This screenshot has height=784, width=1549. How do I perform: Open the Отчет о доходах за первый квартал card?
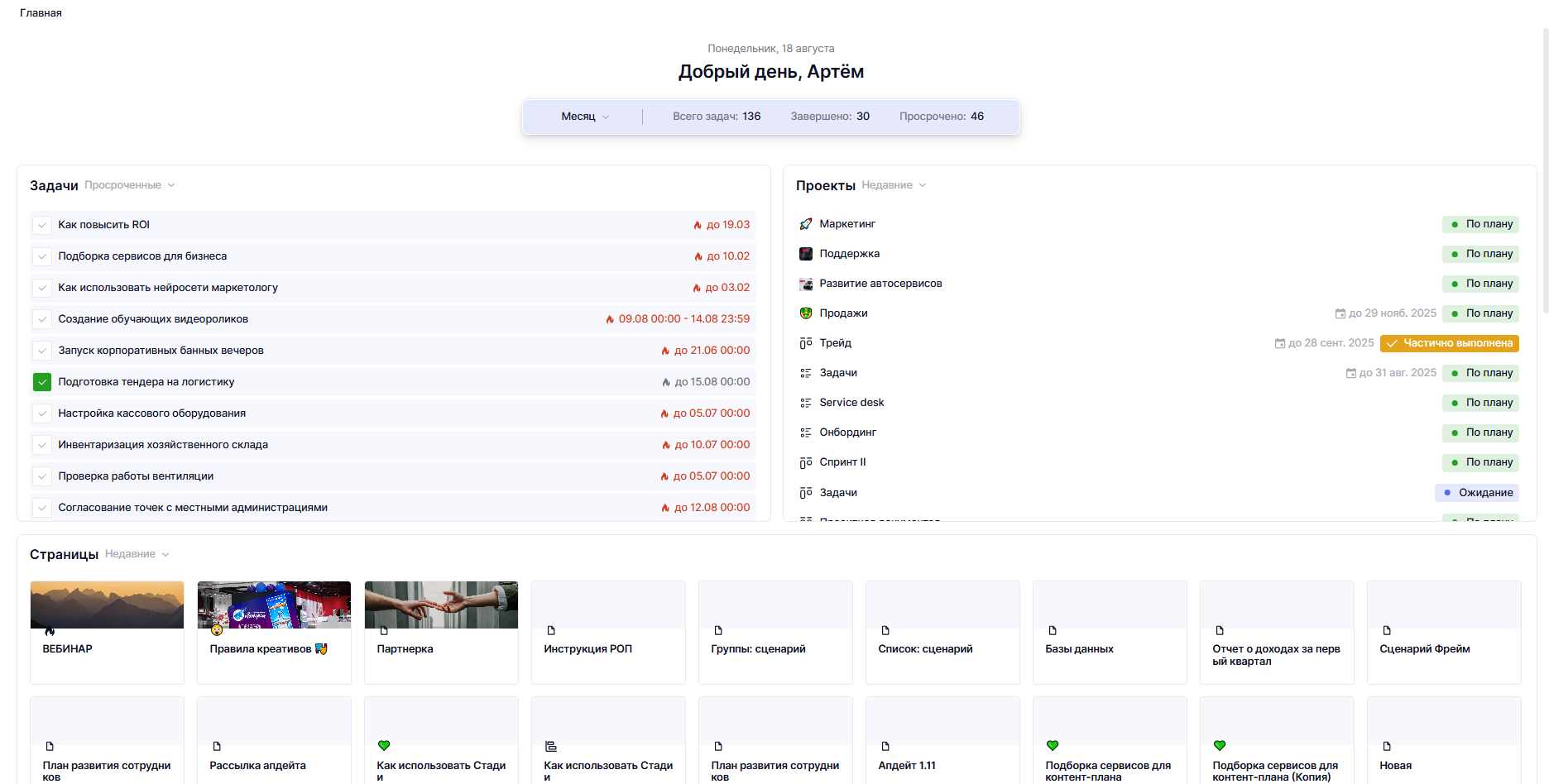pos(1277,633)
